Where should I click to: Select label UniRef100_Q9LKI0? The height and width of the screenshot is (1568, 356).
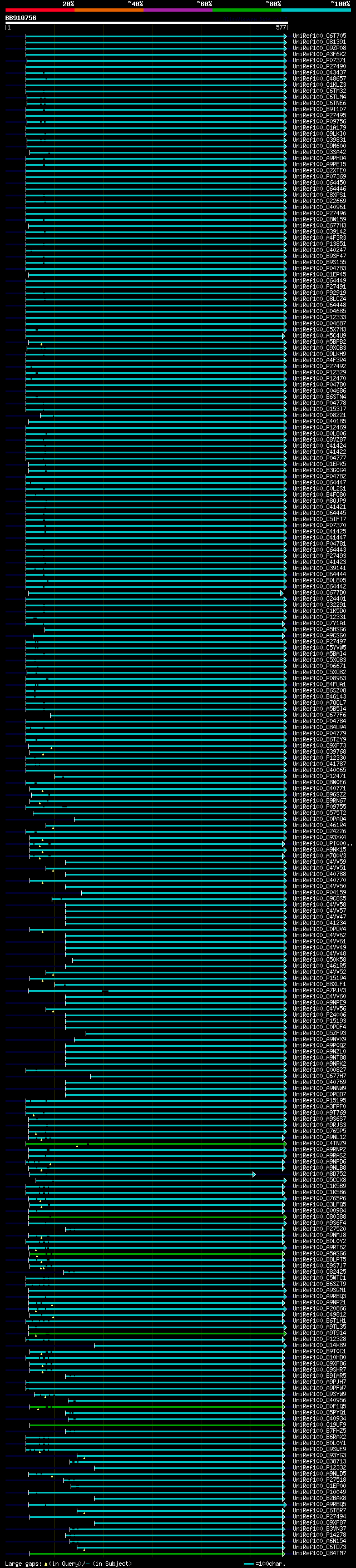pos(319,134)
